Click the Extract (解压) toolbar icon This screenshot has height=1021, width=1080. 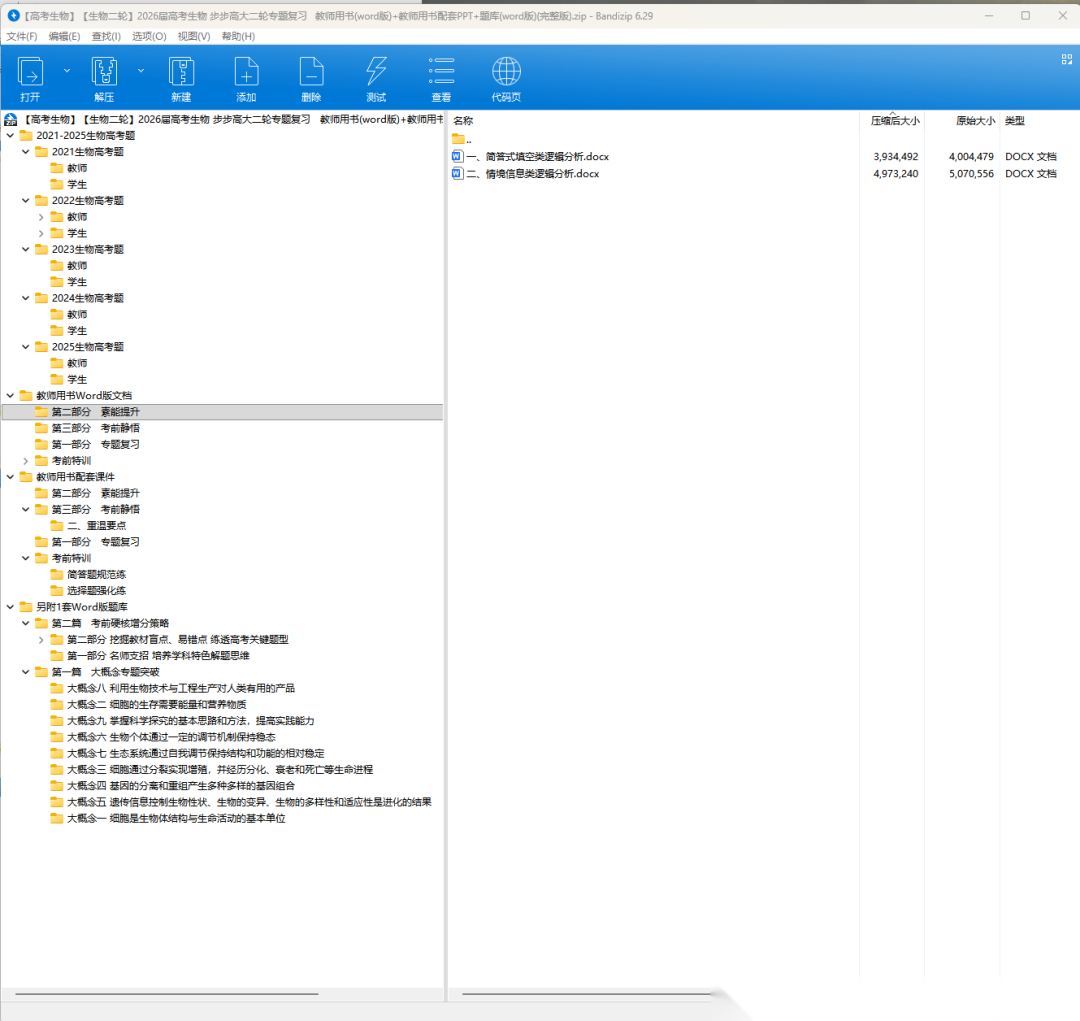[104, 73]
